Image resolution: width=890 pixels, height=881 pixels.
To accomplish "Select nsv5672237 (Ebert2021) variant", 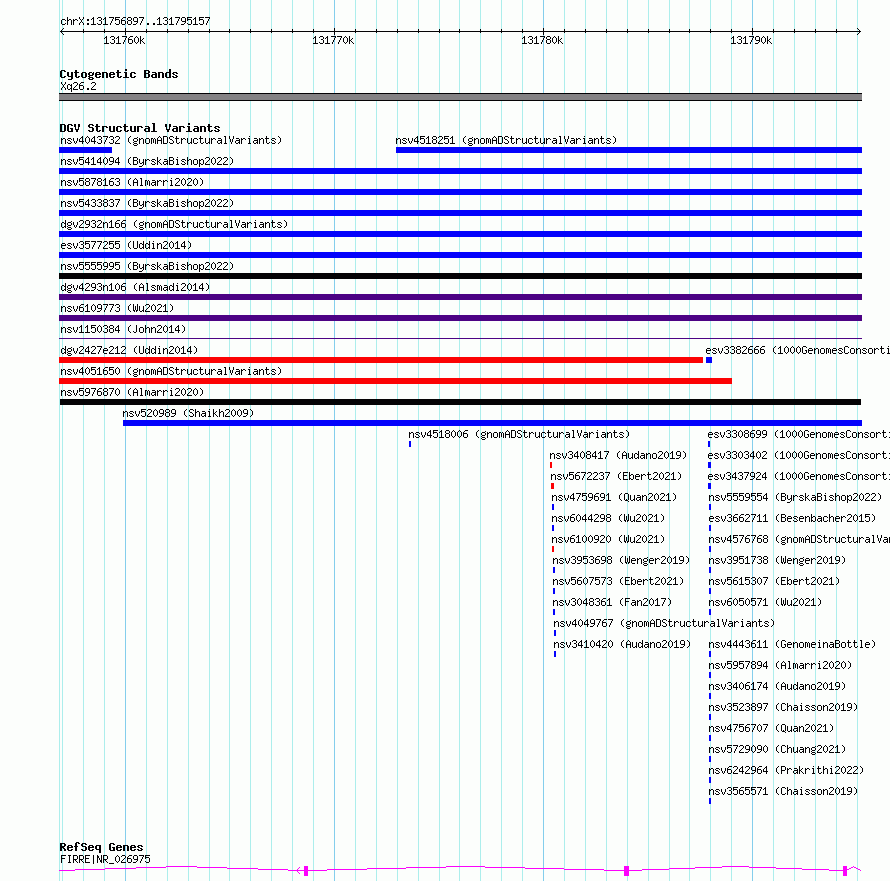I will [616, 476].
